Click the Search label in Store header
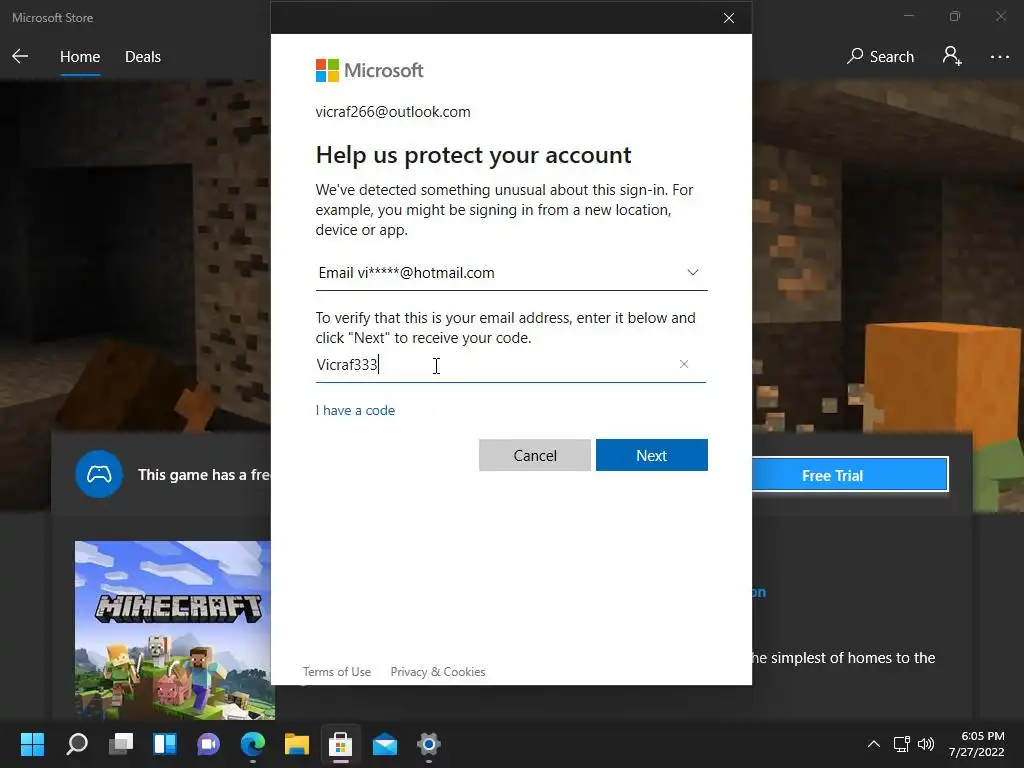The image size is (1024, 768). (x=891, y=57)
